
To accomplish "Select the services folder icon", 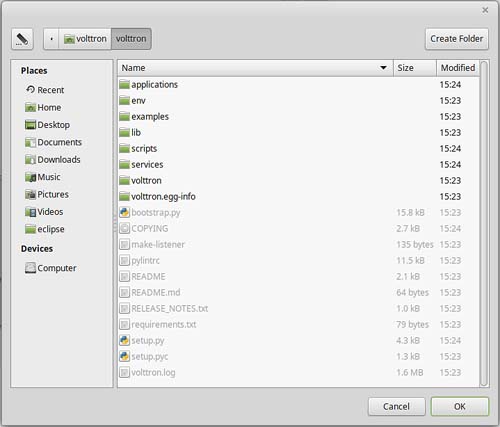I will tap(124, 164).
